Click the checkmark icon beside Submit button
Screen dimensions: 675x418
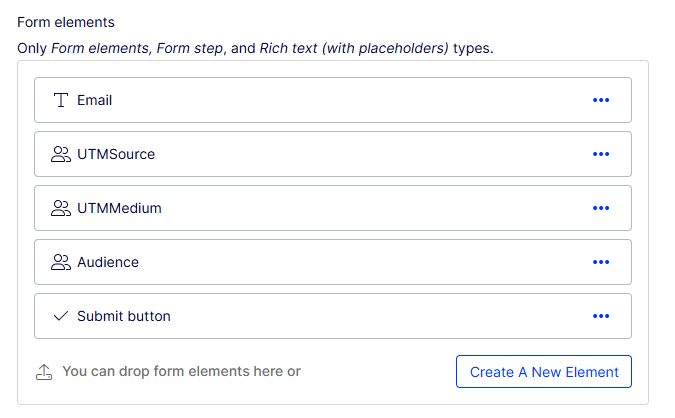(x=61, y=316)
